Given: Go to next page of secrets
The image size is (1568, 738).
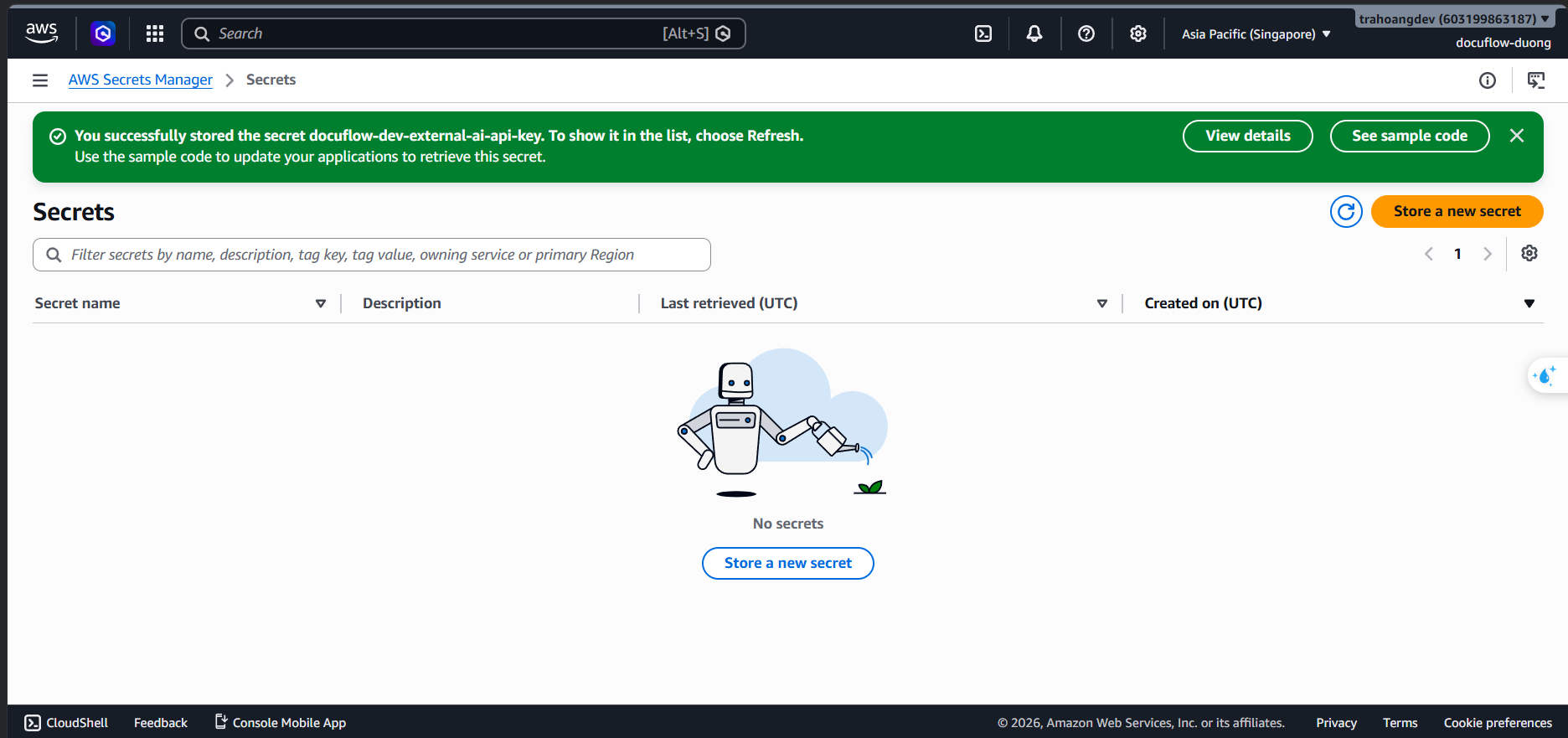Looking at the screenshot, I should [x=1488, y=254].
